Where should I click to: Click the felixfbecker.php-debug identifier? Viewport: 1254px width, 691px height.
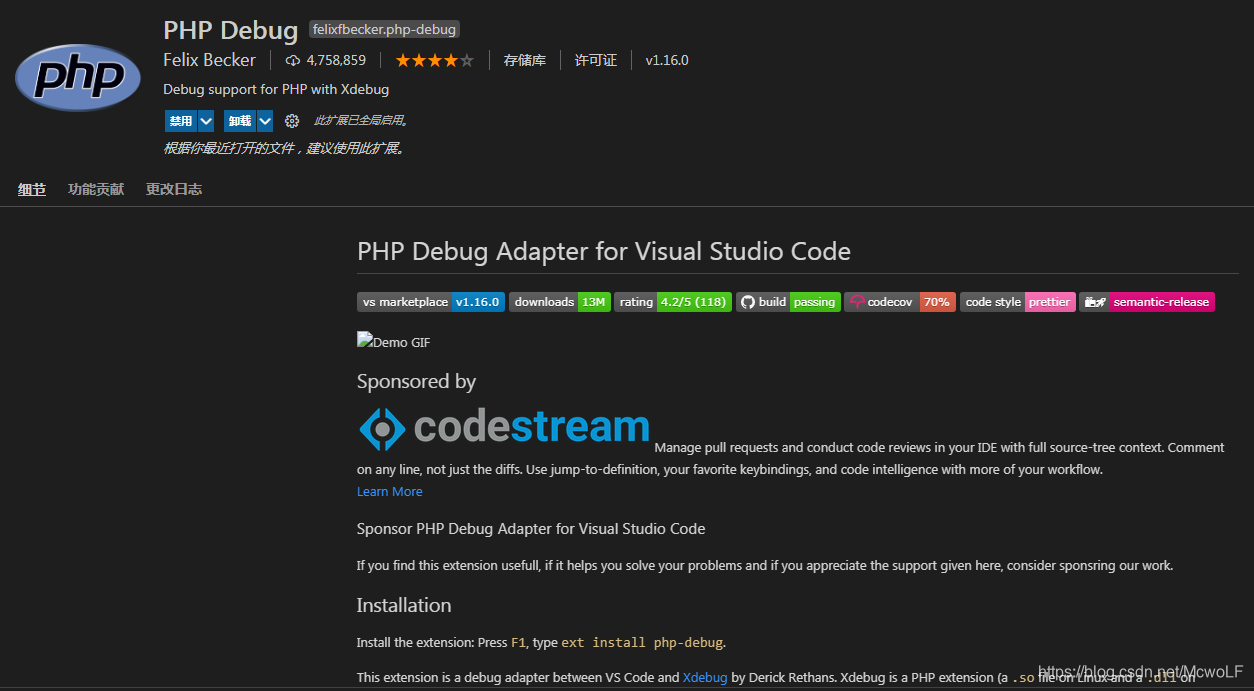[x=384, y=30]
